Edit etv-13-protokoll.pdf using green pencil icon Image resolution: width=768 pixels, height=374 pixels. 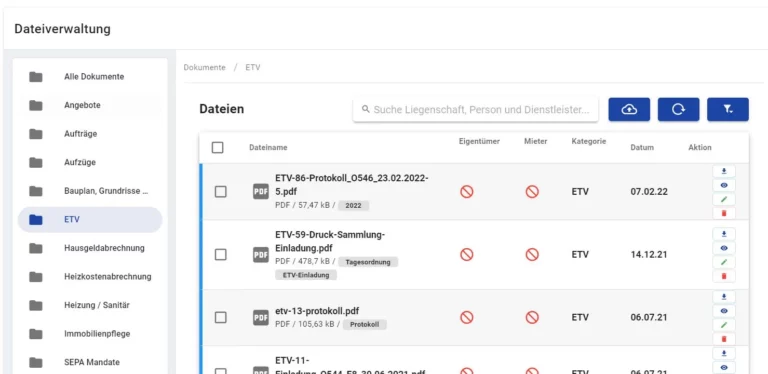pyautogui.click(x=724, y=325)
